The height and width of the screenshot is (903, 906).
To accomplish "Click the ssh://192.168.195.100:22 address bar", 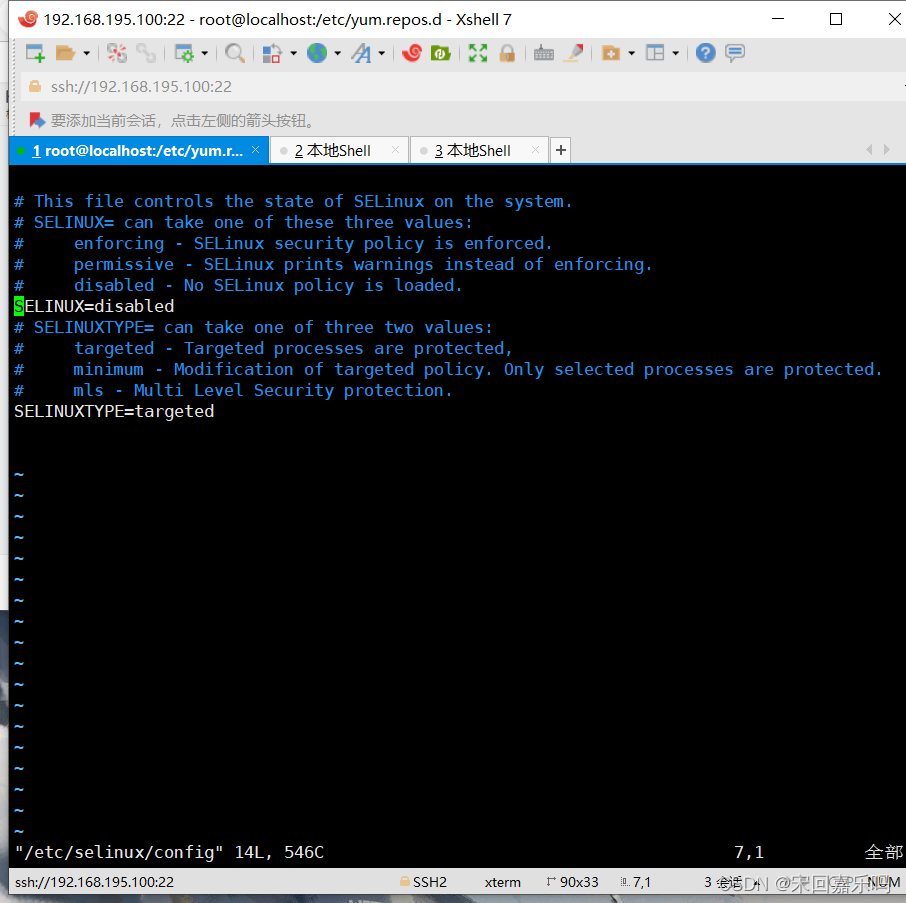I will coord(140,87).
